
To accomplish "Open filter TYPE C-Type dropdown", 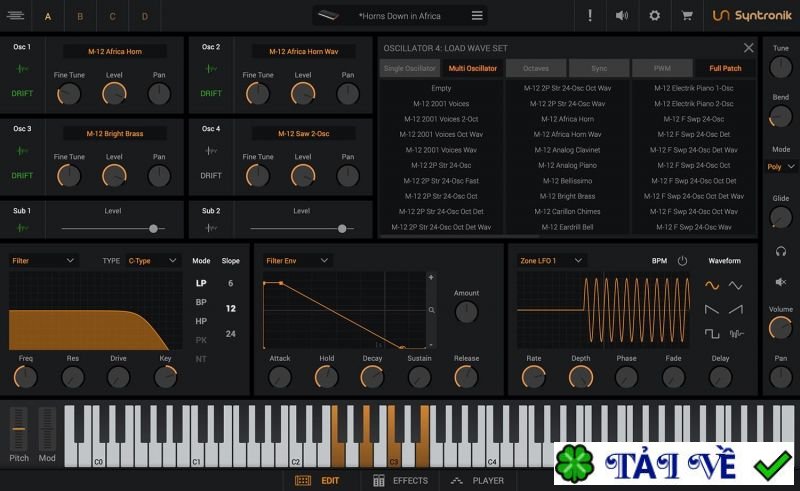I will (x=152, y=261).
